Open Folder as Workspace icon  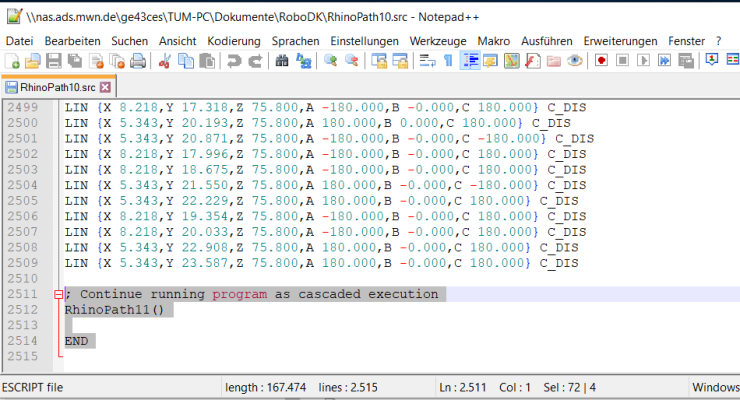[x=554, y=61]
